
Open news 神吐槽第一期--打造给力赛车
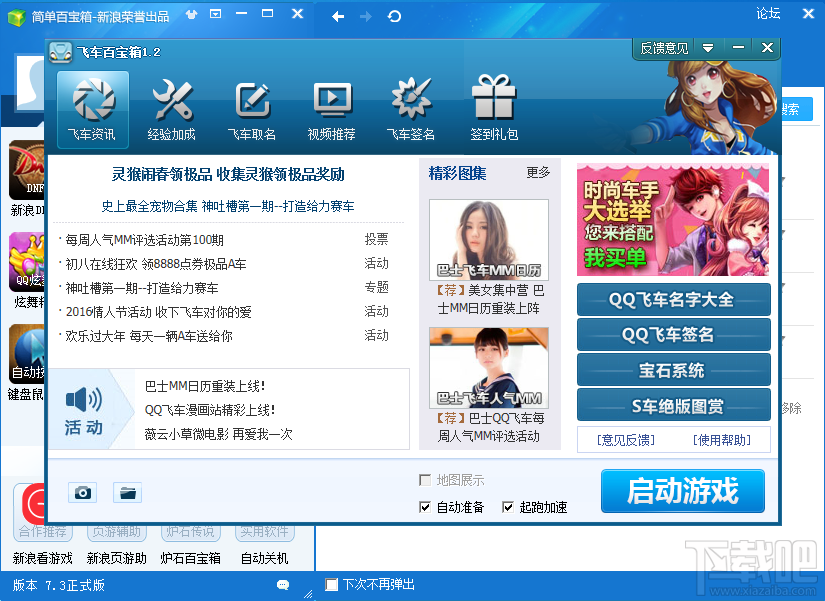tap(142, 288)
